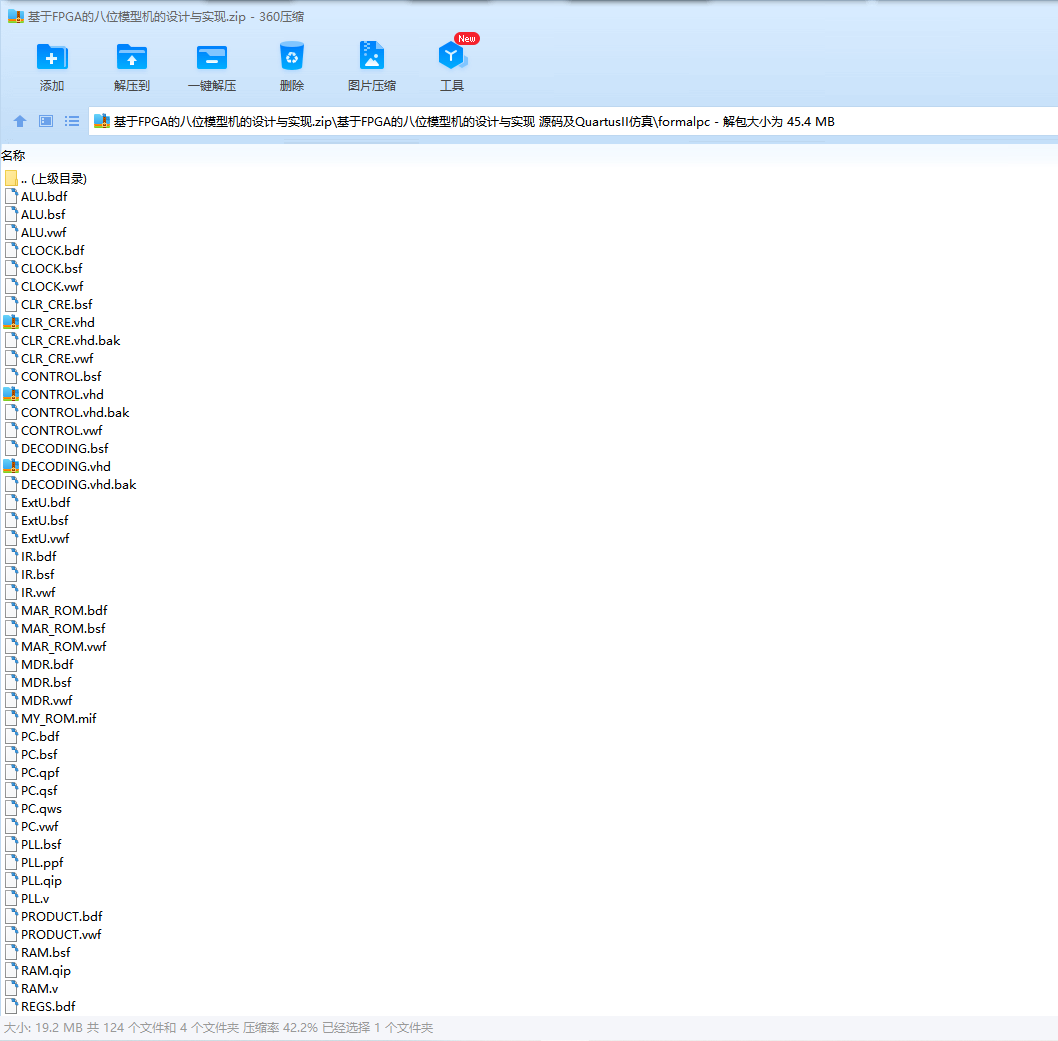The width and height of the screenshot is (1058, 1041).
Task: Select file ALU.bdf
Action: tap(36, 196)
